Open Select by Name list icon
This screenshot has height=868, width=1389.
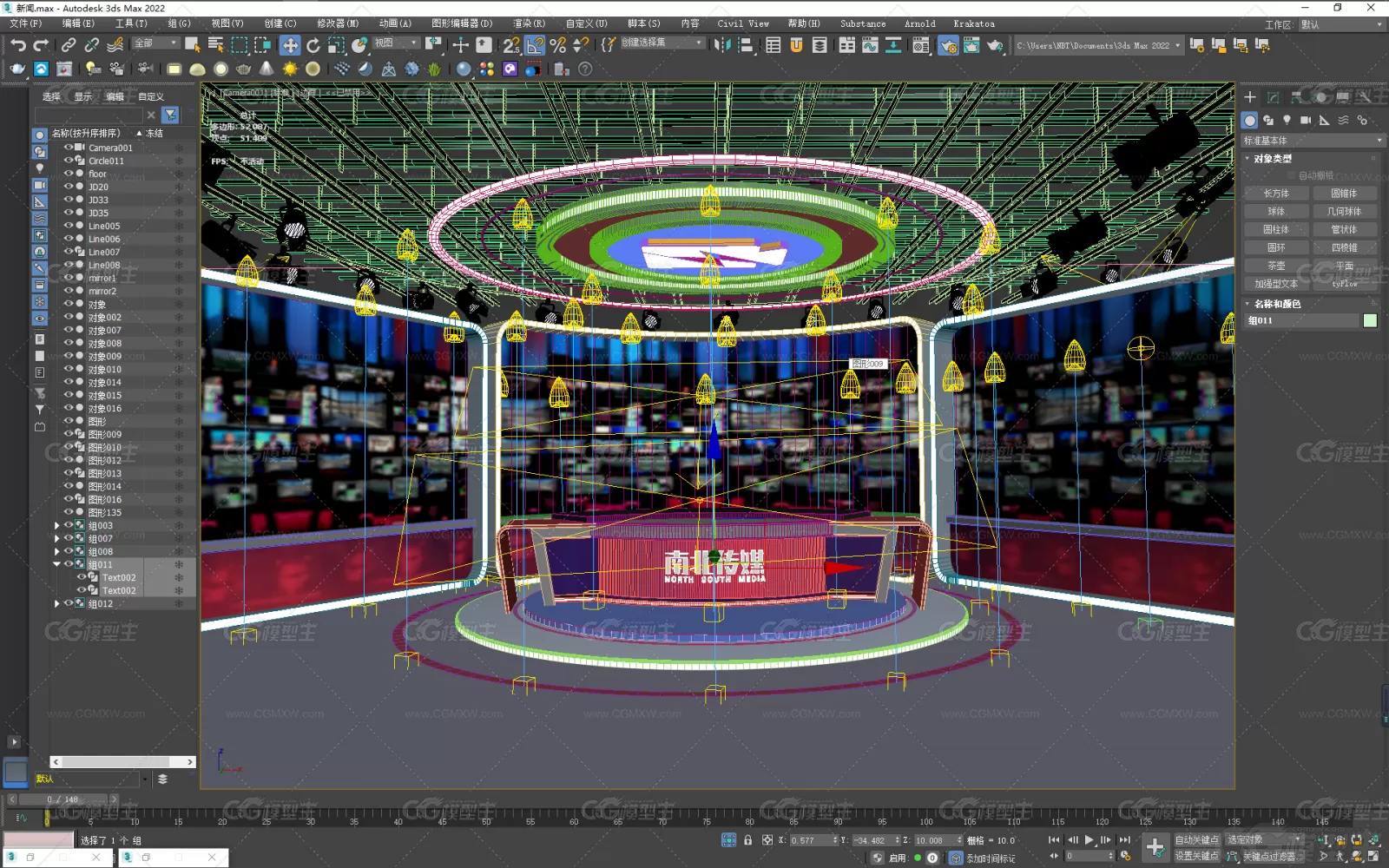(x=216, y=45)
